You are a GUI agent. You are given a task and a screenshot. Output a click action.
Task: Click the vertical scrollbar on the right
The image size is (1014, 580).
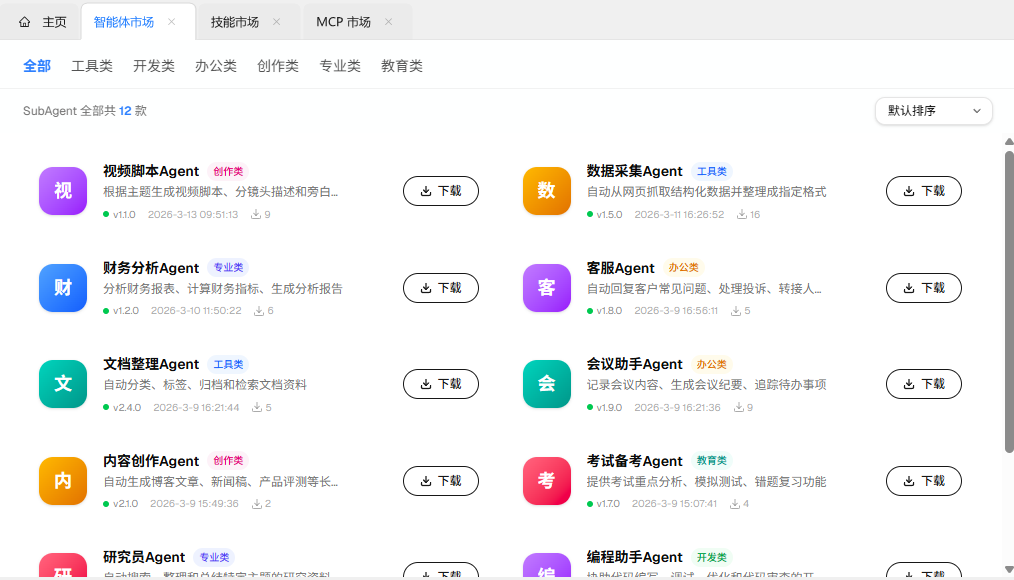[1008, 300]
